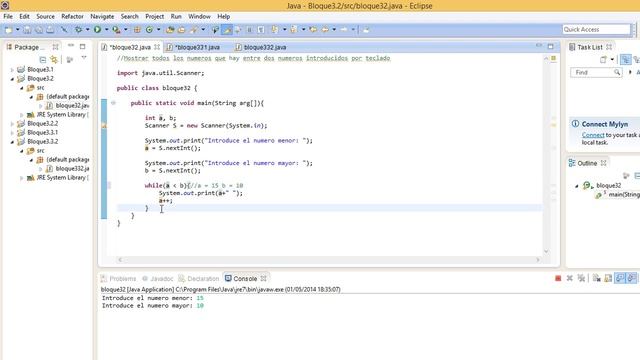640x360 pixels.
Task: Click the Previous Annotation toolbar icon
Action: [293, 30]
